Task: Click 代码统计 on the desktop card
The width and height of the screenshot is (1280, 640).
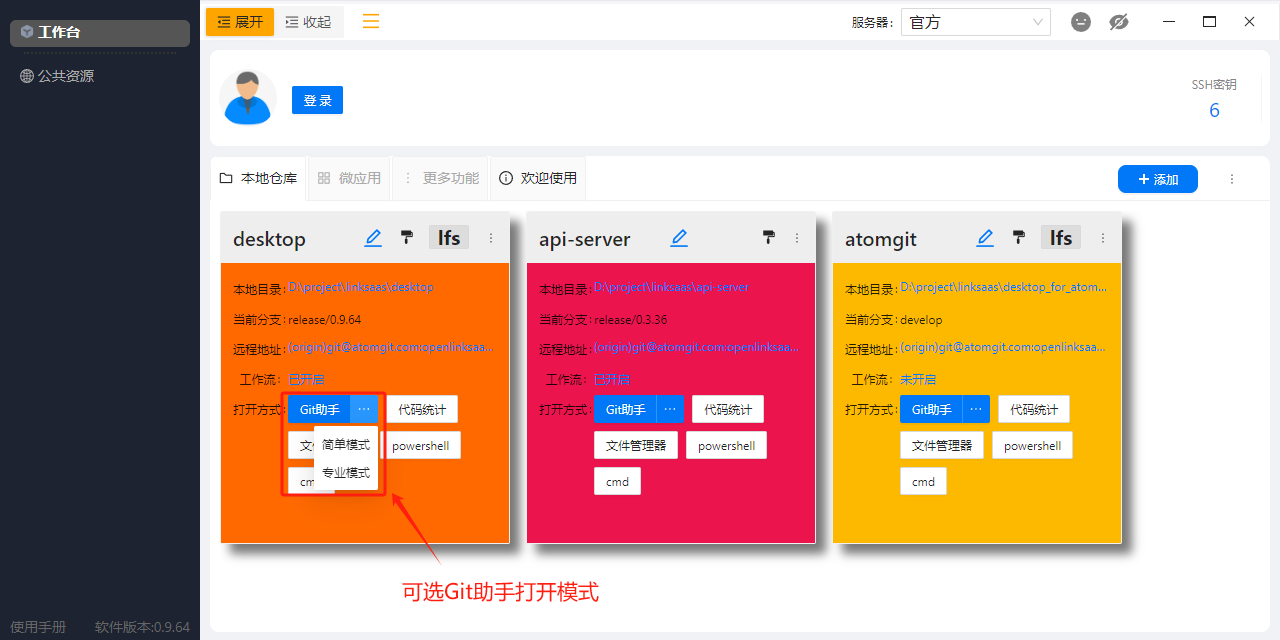Action: pos(422,409)
